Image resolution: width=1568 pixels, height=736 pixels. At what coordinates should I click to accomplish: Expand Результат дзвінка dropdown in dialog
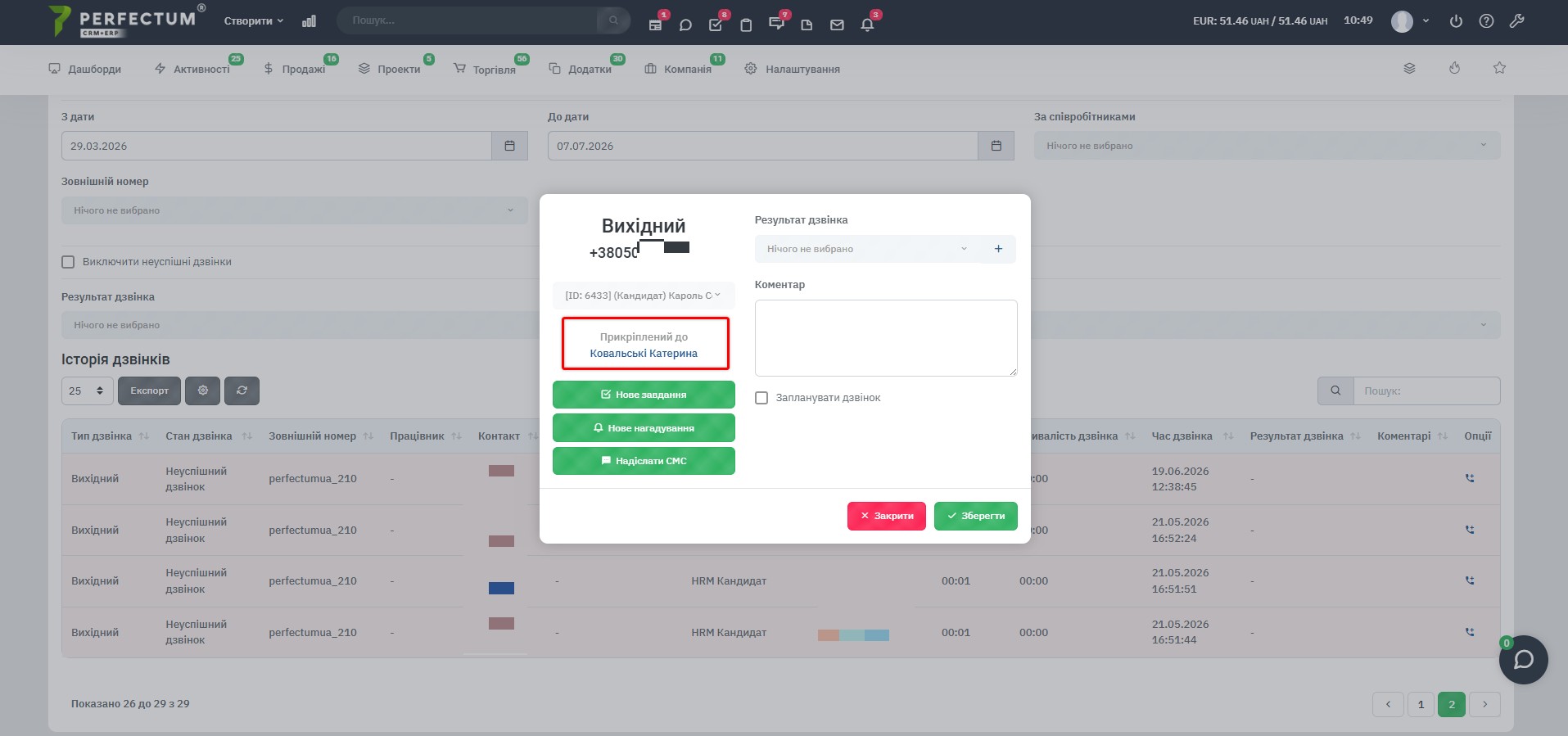(867, 249)
